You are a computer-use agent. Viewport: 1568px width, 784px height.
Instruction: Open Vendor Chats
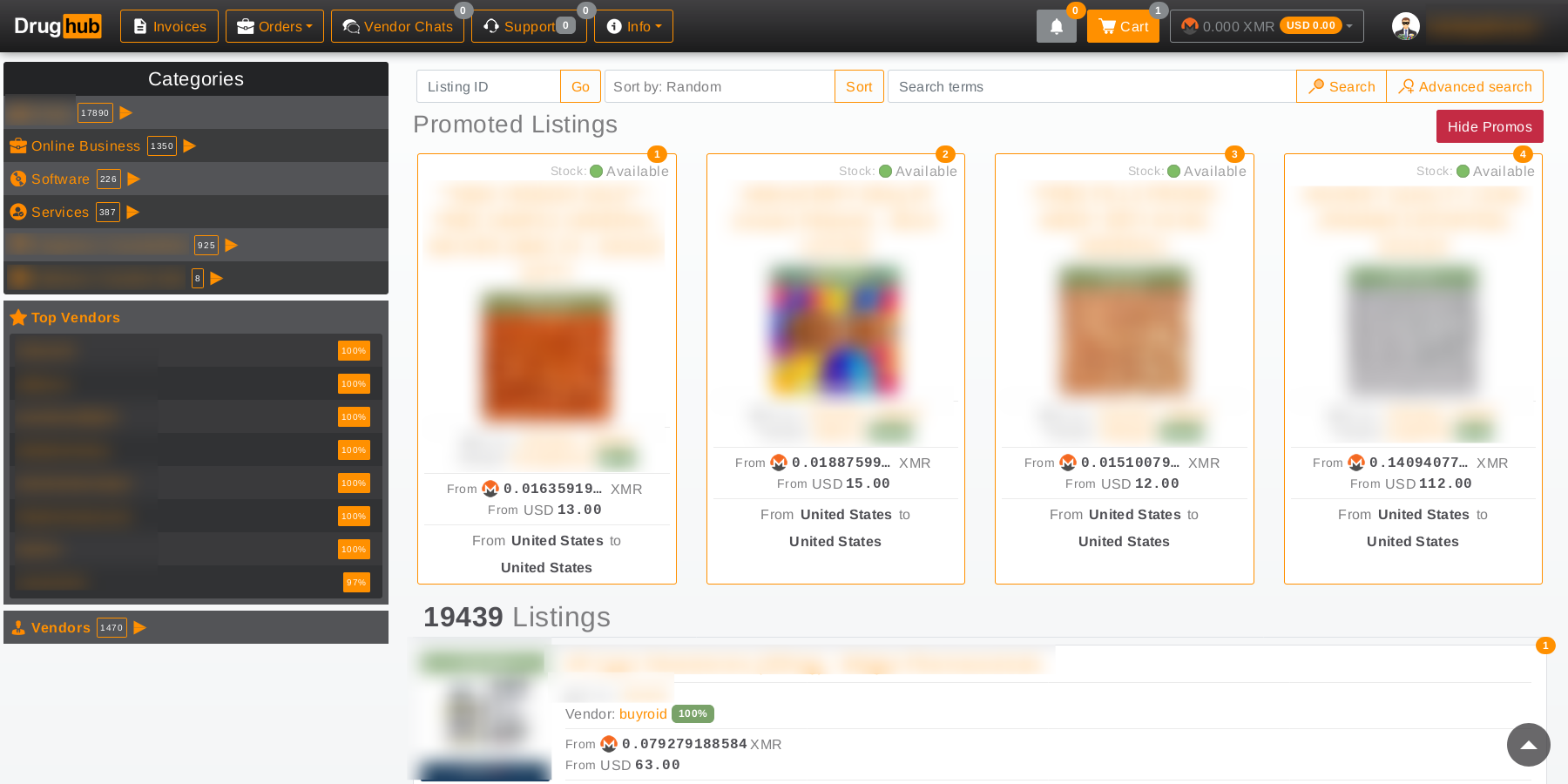click(397, 27)
